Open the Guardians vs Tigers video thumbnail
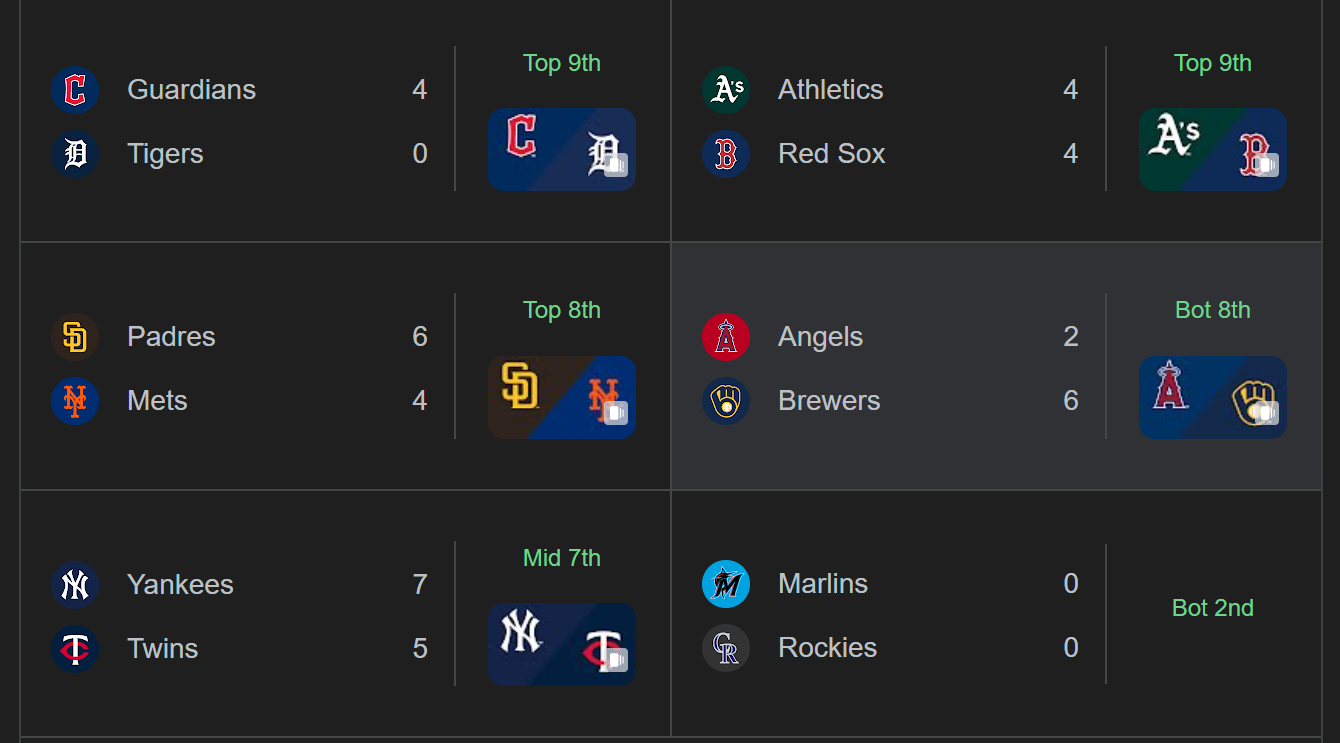The image size is (1340, 743). point(562,149)
